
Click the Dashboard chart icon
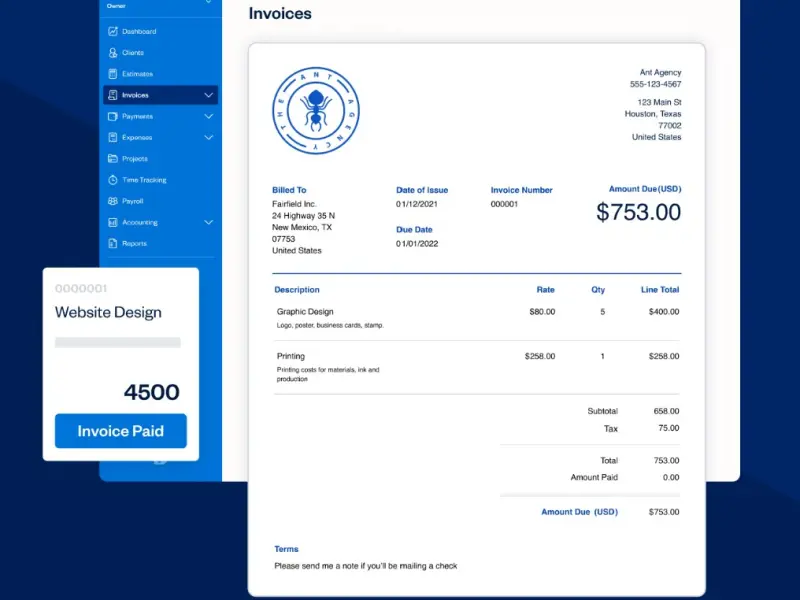(113, 32)
